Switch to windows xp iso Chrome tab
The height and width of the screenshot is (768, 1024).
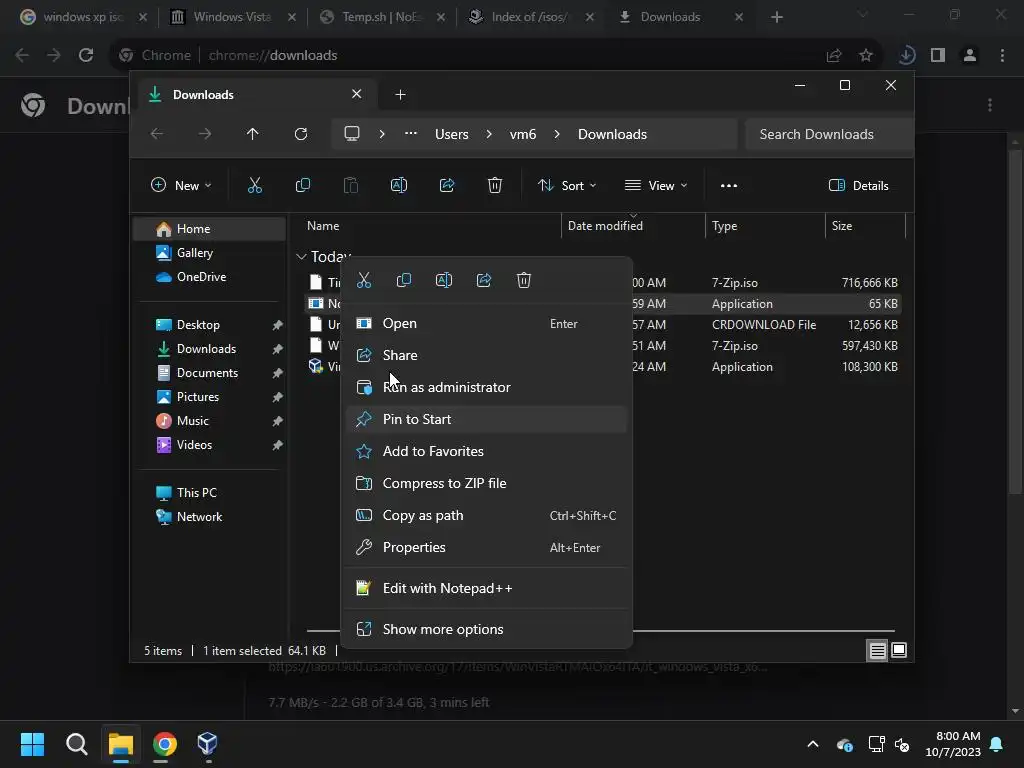[83, 17]
